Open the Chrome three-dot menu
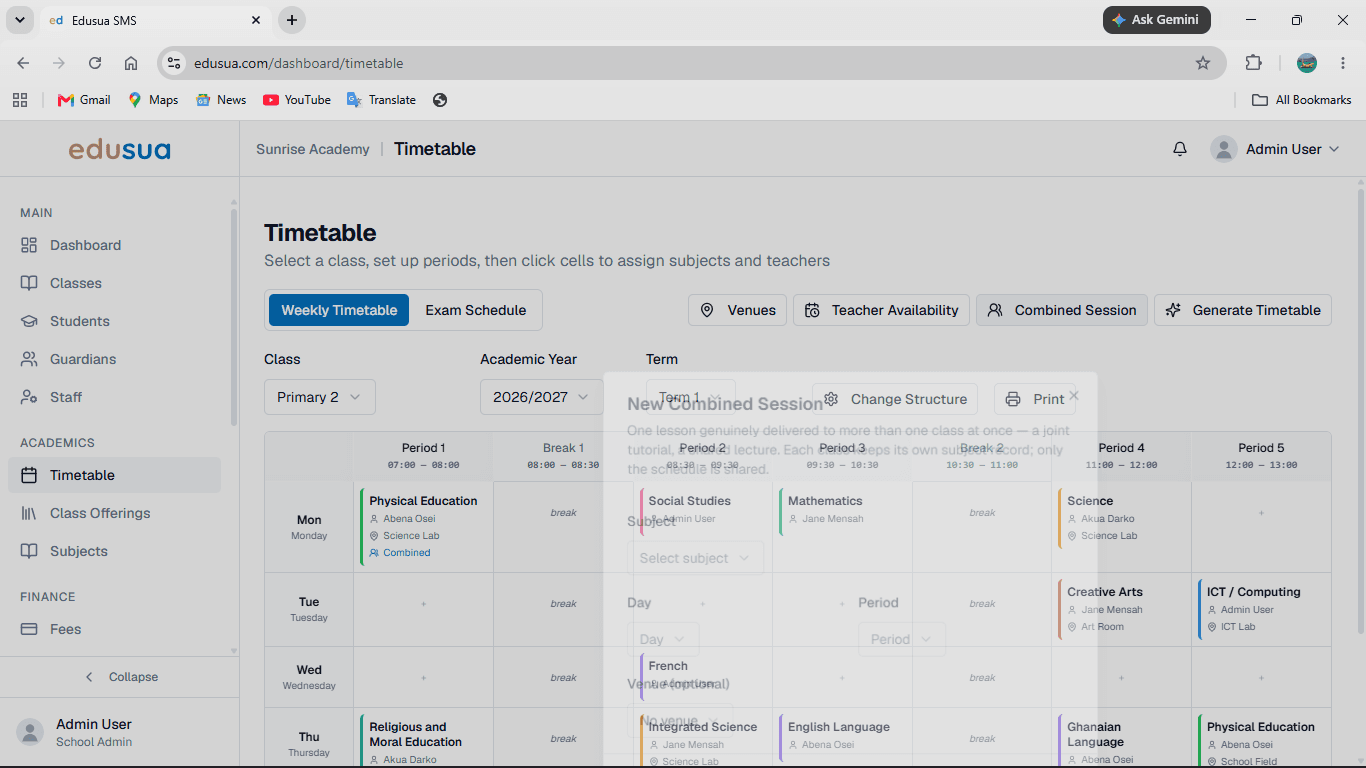This screenshot has height=768, width=1366. coord(1342,63)
